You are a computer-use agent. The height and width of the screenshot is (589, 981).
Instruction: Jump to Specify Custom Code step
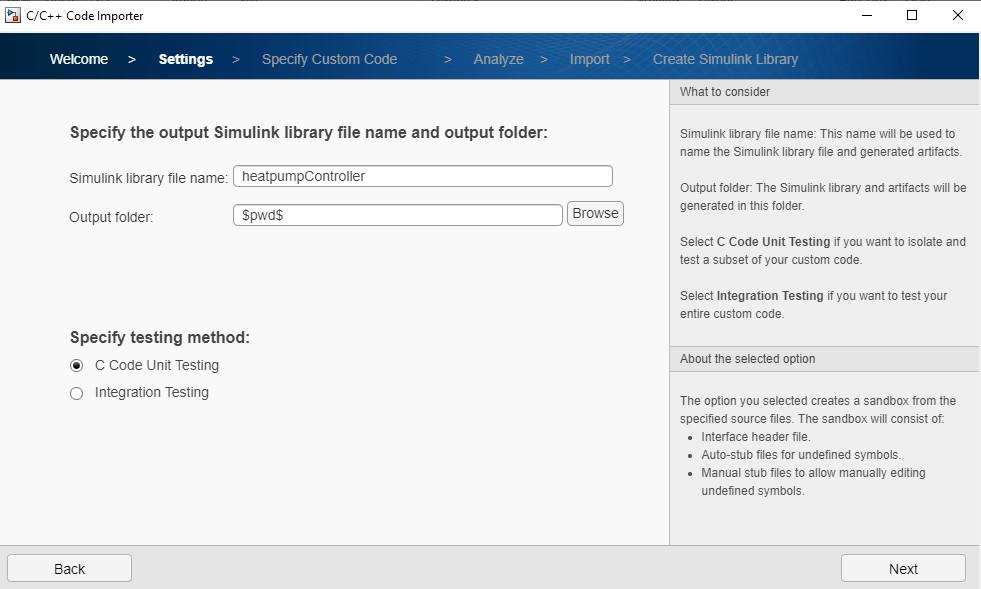pos(329,59)
